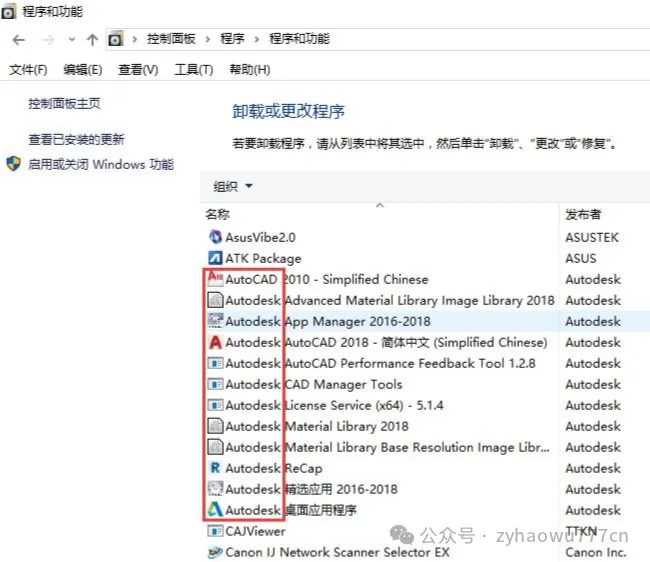The height and width of the screenshot is (562, 650).
Task: Click the Autodesk Material Library 2018 icon
Action: [215, 426]
